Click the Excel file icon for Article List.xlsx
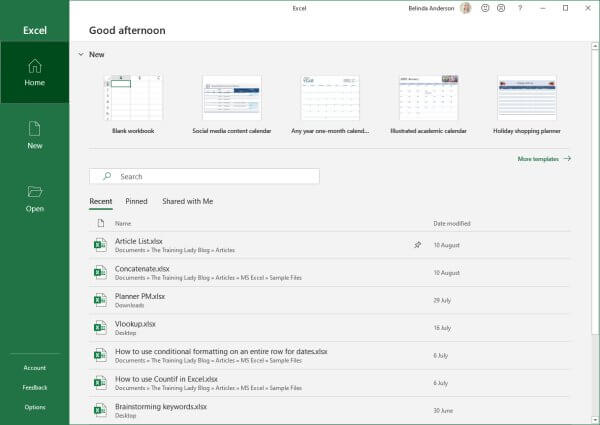This screenshot has width=600, height=425. click(100, 245)
